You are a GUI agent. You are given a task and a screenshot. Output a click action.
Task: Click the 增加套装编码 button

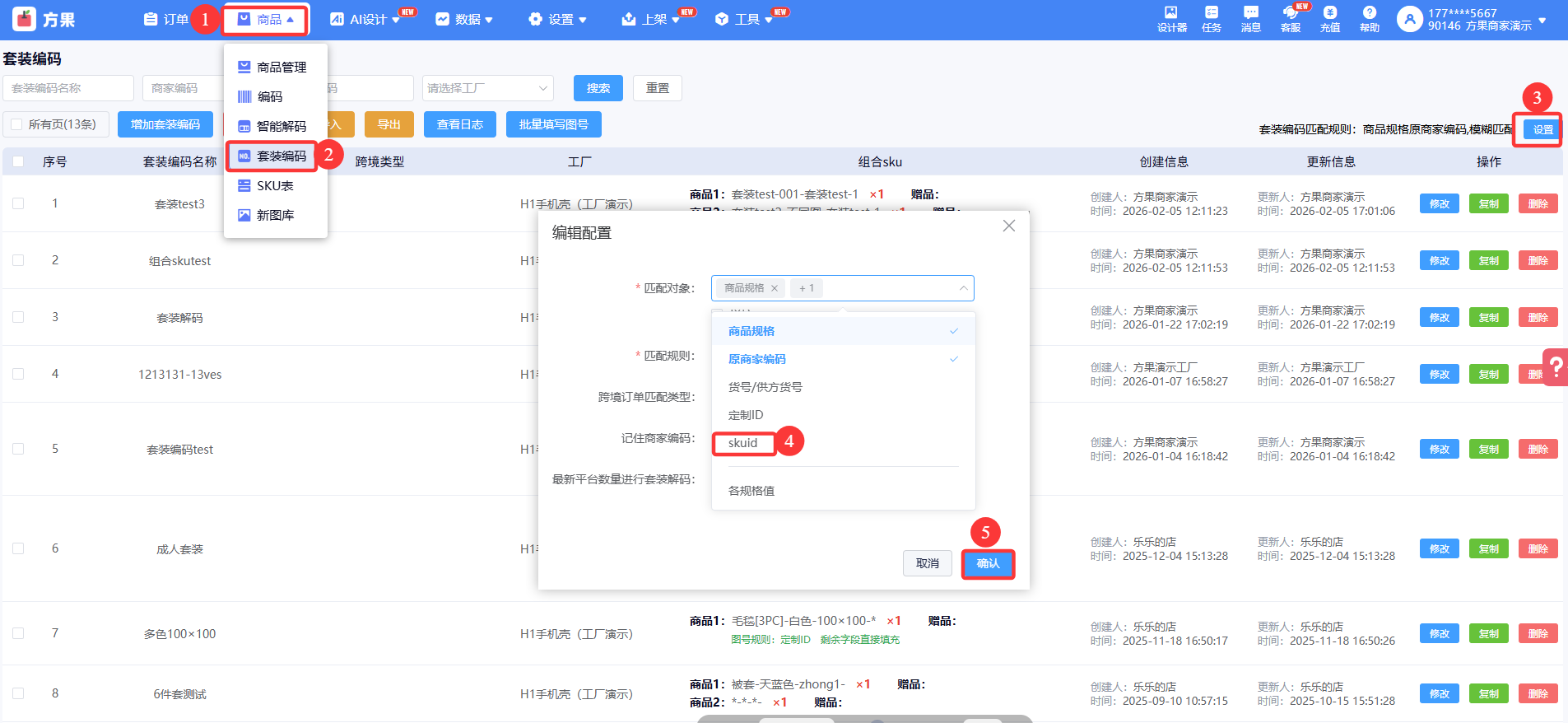(165, 124)
